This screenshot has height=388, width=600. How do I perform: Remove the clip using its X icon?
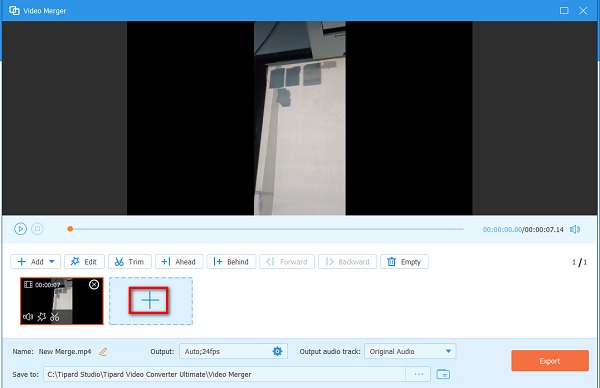click(x=94, y=284)
